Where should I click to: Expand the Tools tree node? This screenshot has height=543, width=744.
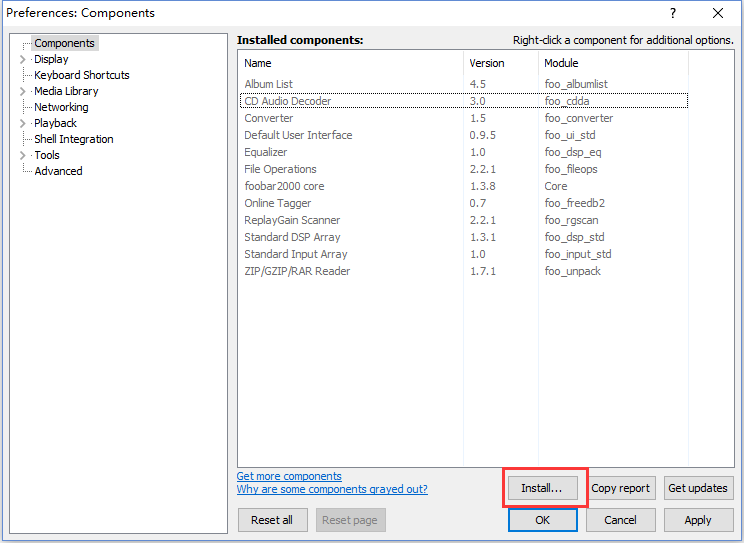22,155
